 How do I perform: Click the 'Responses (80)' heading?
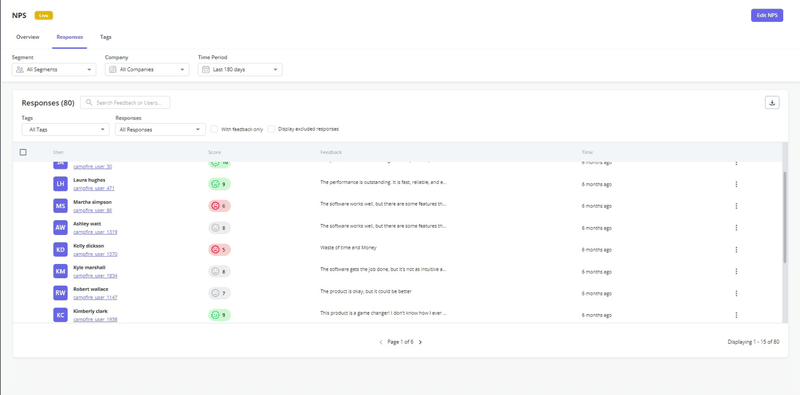point(48,103)
